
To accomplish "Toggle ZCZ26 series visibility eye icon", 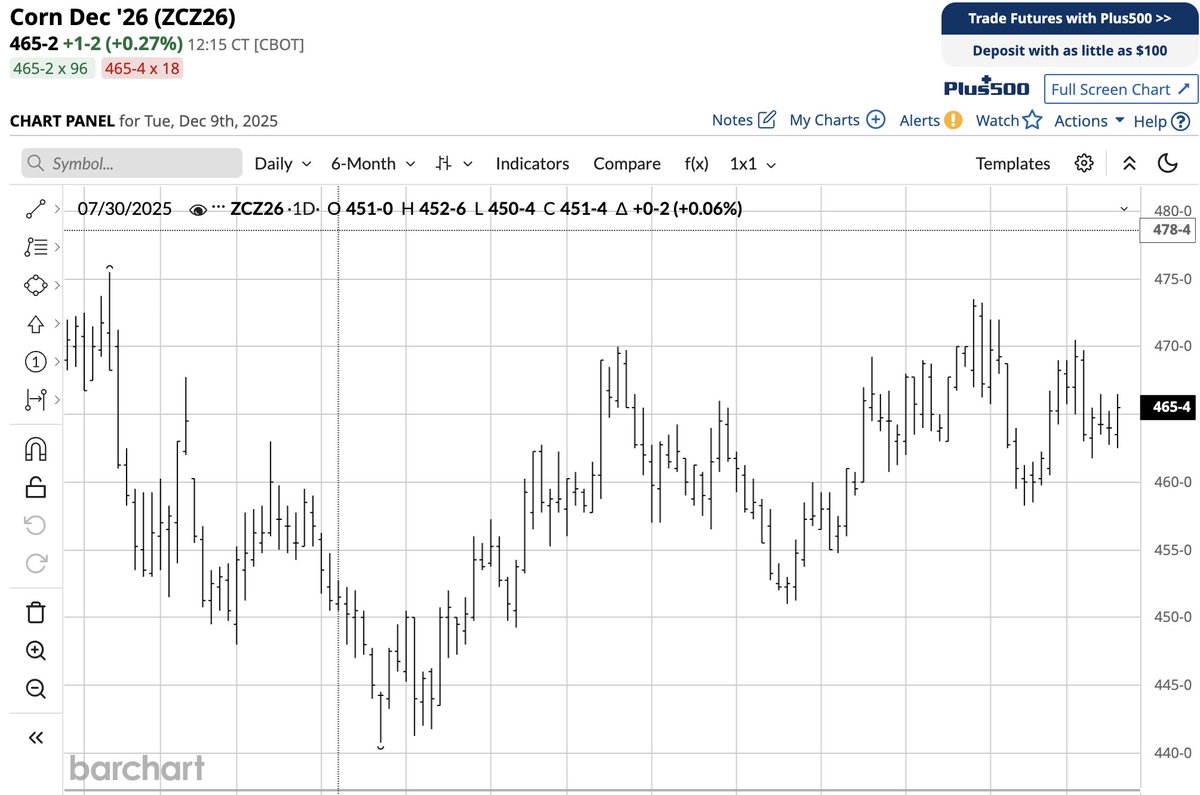I will pyautogui.click(x=198, y=209).
